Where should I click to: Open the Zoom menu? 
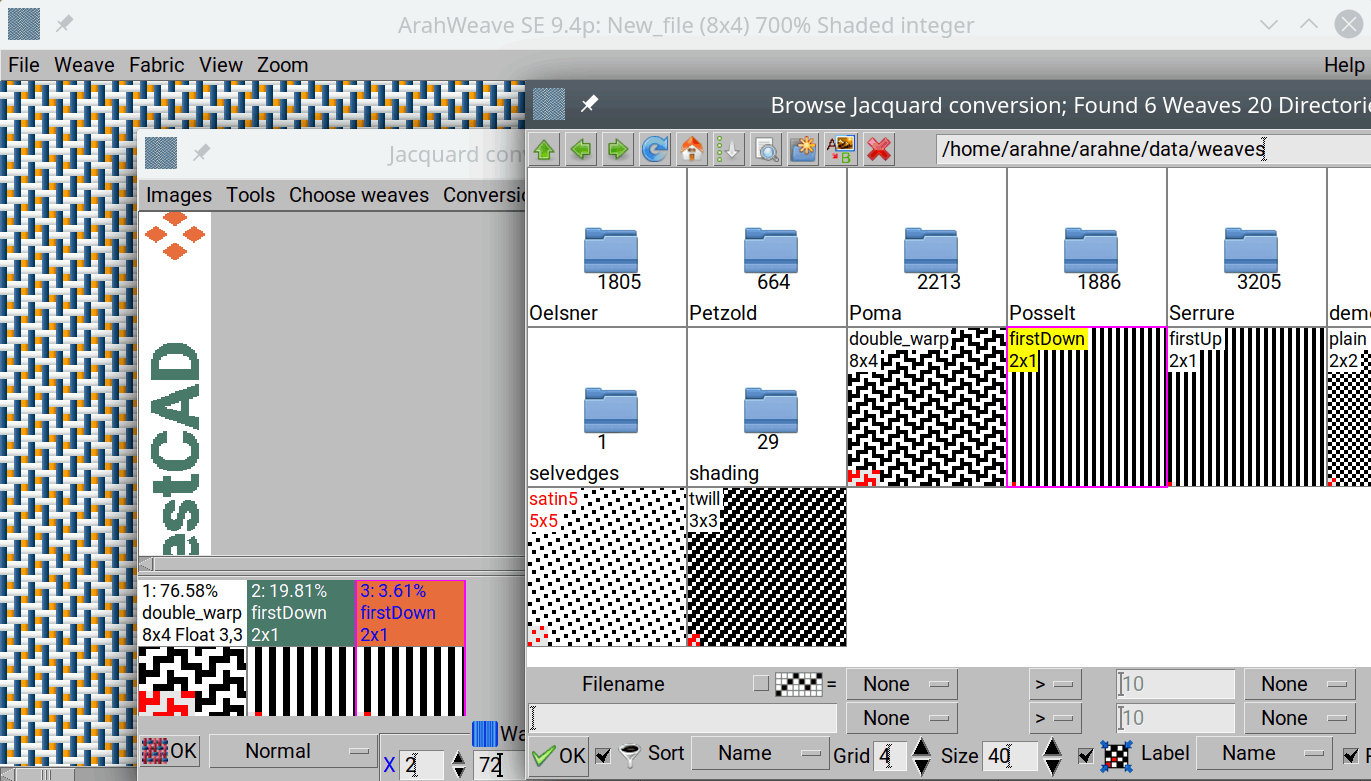283,65
